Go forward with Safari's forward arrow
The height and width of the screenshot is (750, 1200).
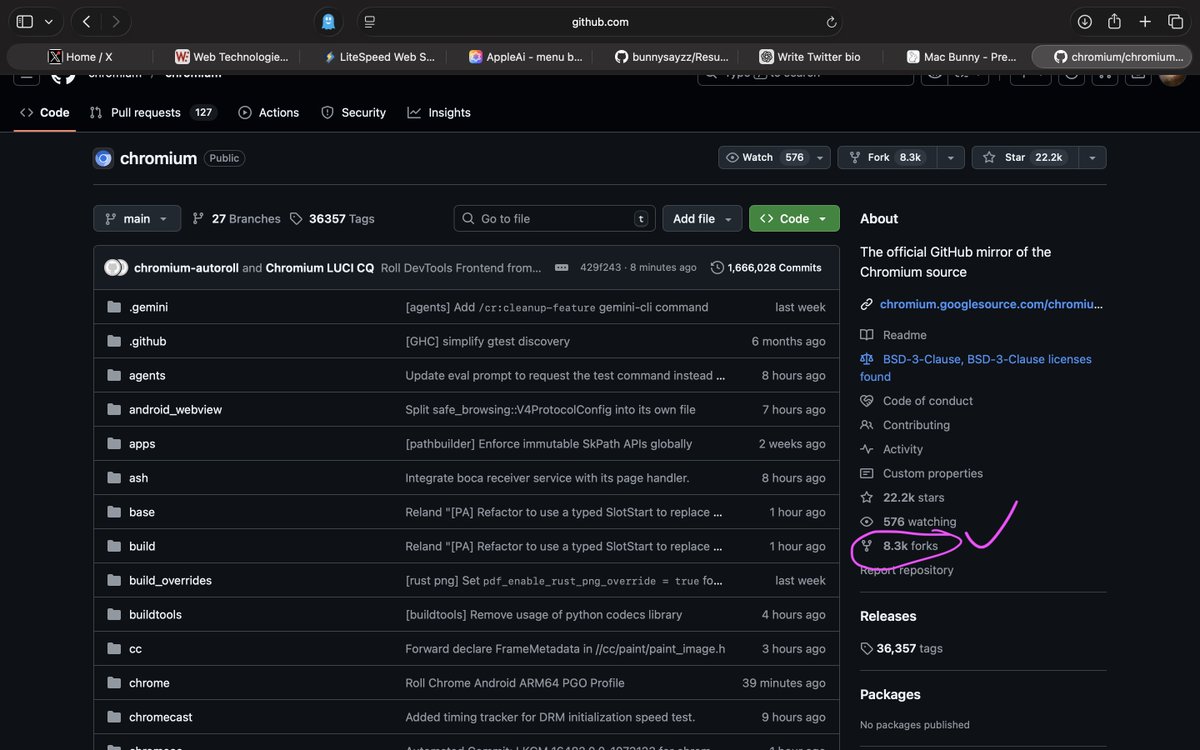pyautogui.click(x=116, y=21)
